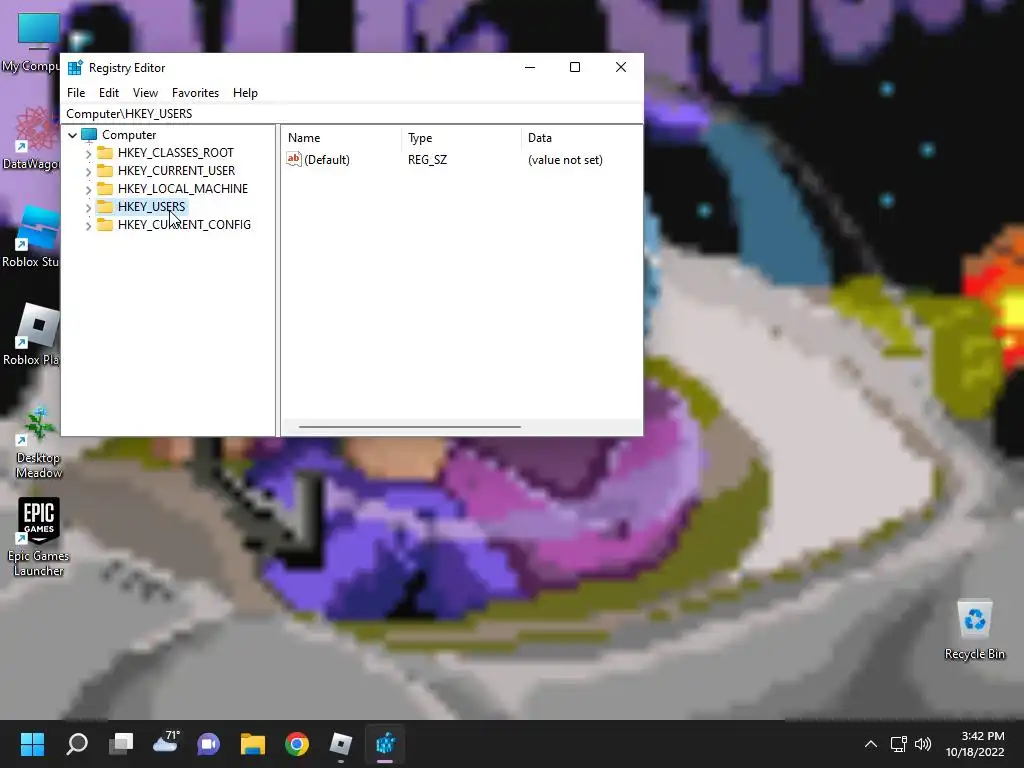1024x768 pixels.
Task: Select the Epic Games Launcher shortcut
Action: pyautogui.click(x=39, y=537)
